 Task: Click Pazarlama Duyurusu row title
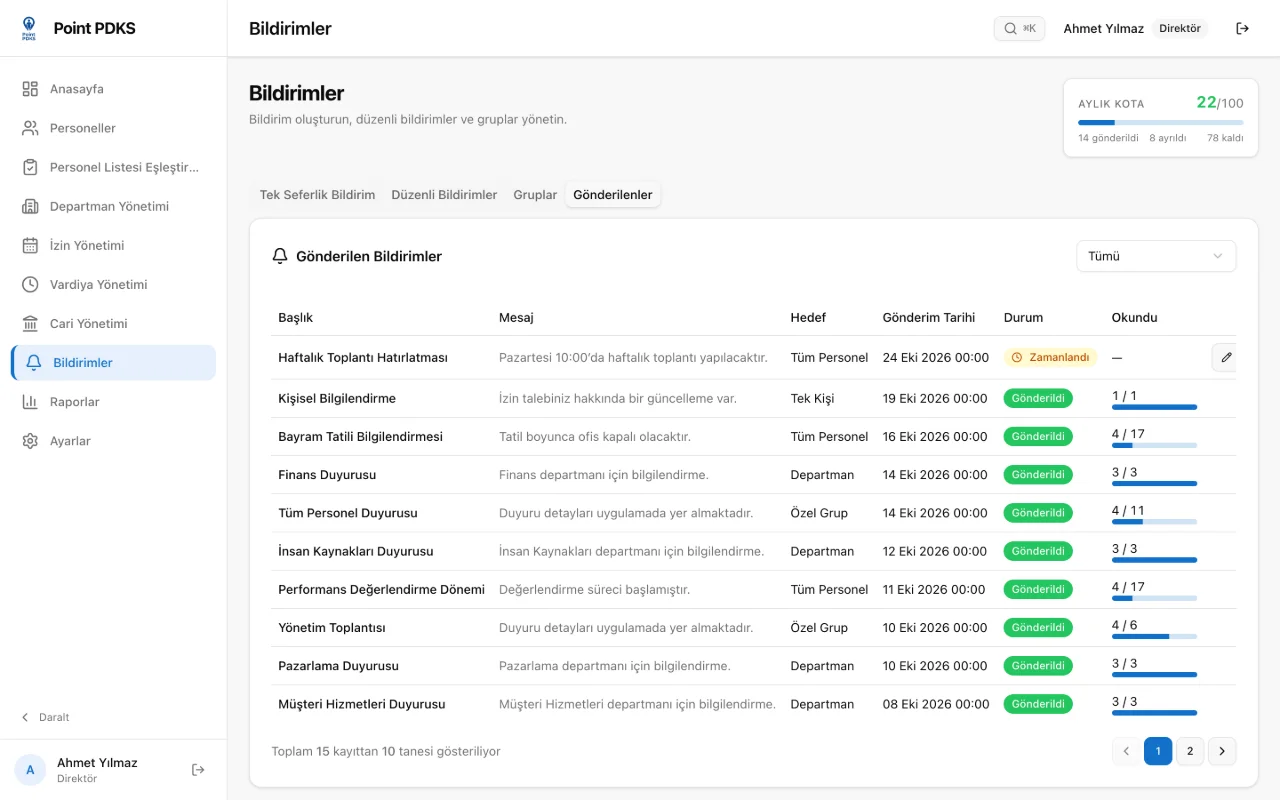click(338, 666)
